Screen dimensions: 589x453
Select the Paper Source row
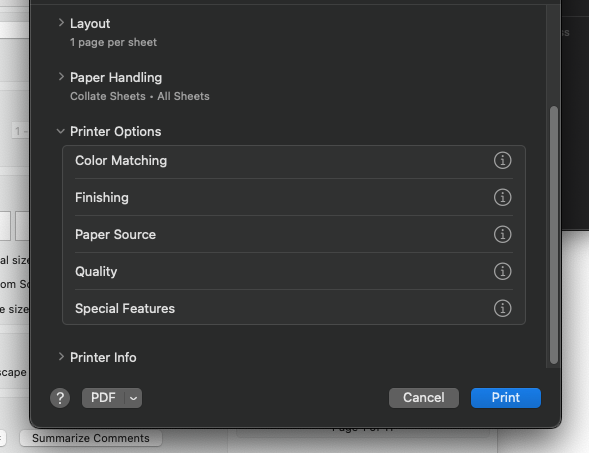[294, 234]
